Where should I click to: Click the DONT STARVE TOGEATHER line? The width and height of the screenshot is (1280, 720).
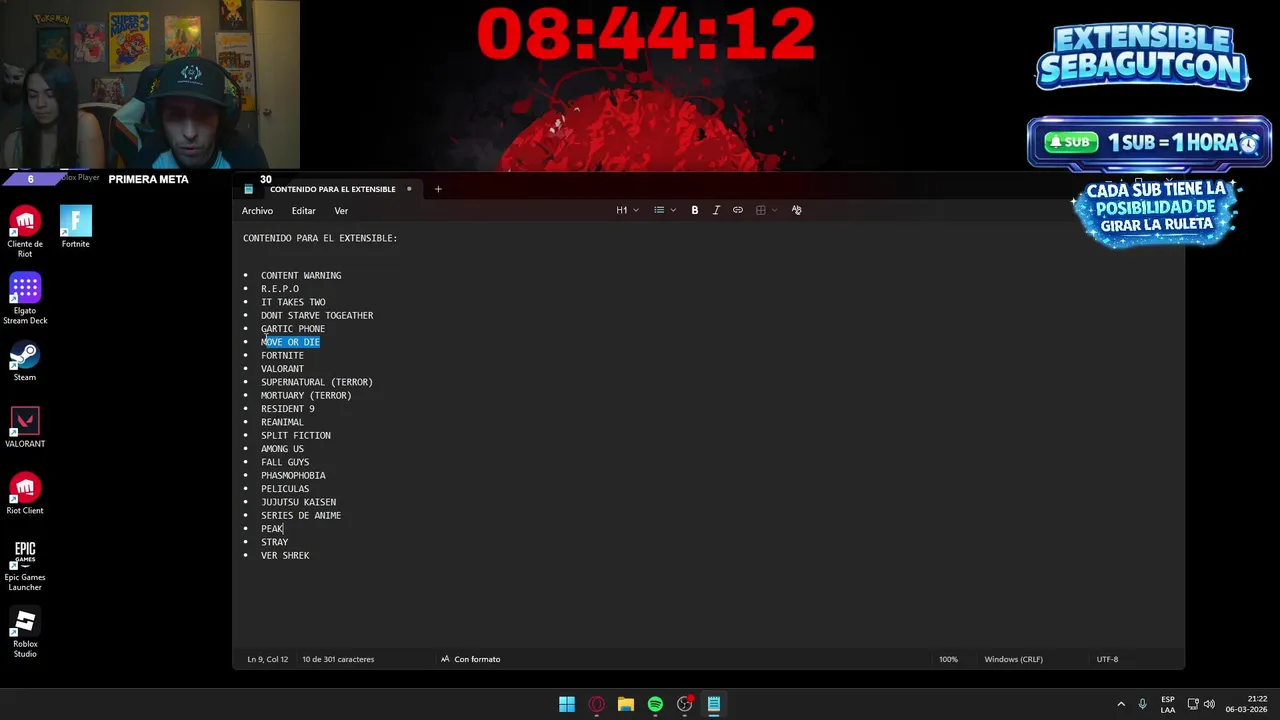pos(317,316)
